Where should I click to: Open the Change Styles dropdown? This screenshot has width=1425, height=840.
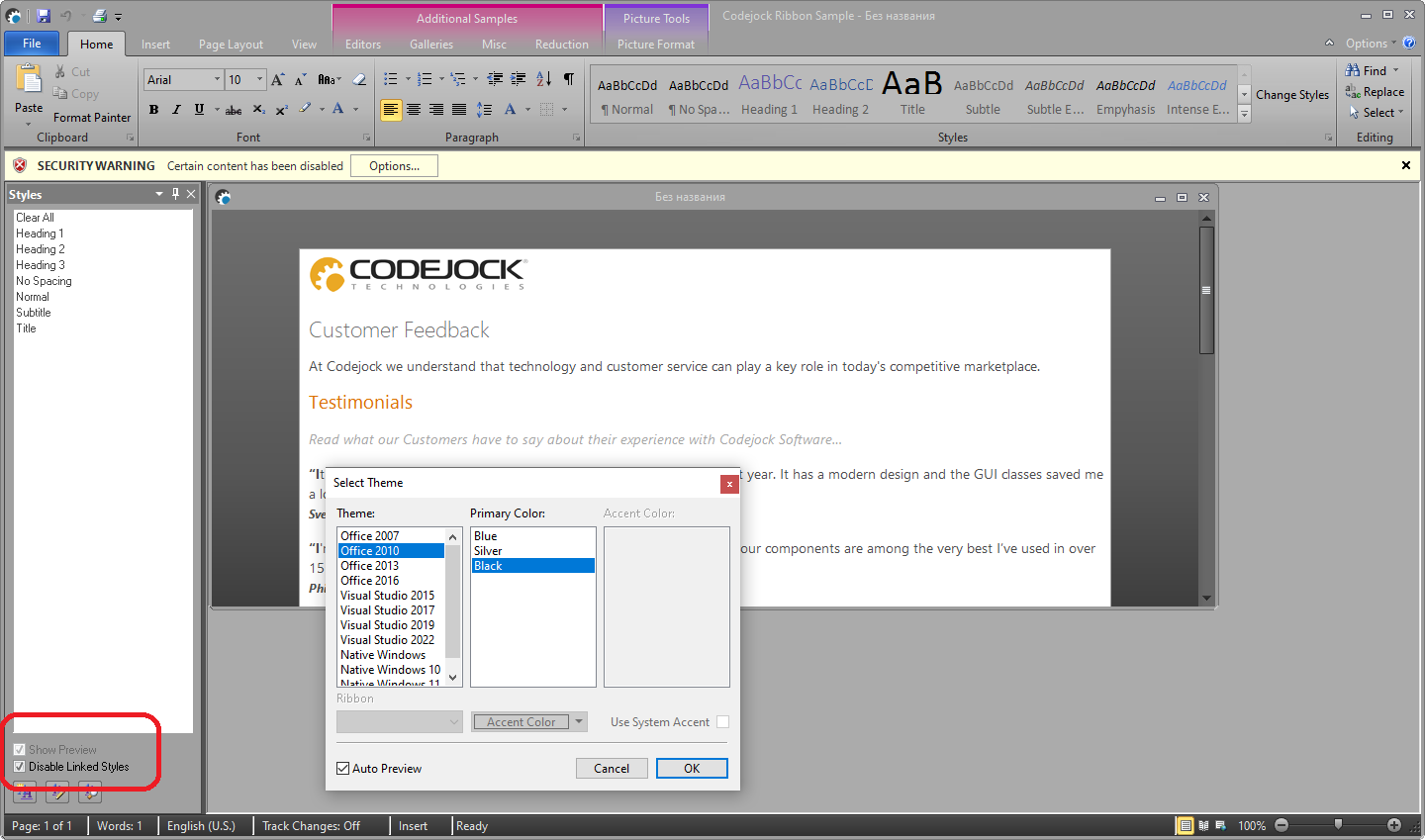point(1291,95)
